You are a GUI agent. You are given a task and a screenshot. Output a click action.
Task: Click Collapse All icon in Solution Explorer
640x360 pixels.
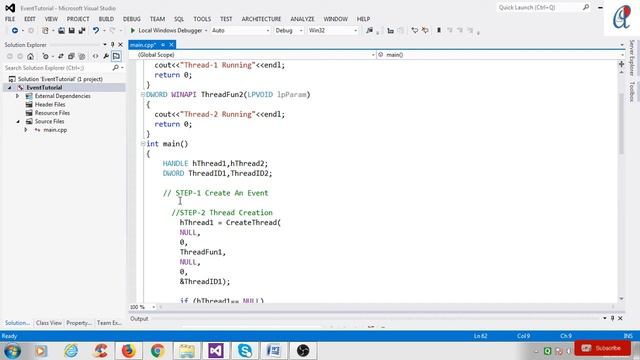coord(71,56)
